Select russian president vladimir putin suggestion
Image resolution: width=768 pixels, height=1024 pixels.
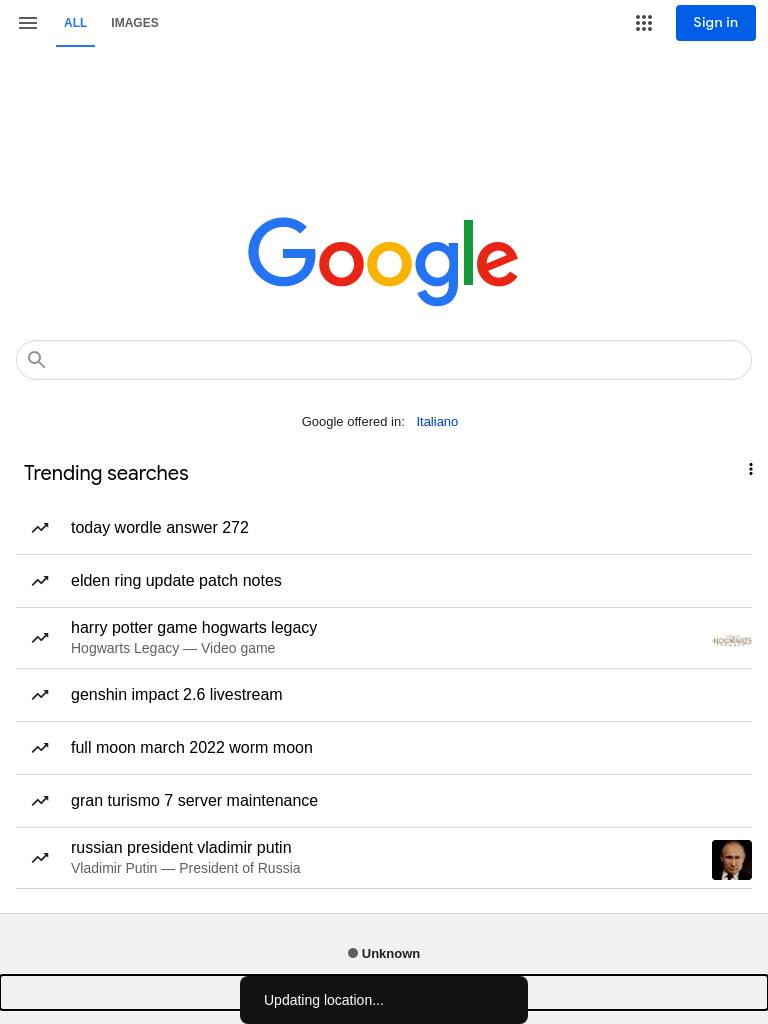(x=384, y=858)
